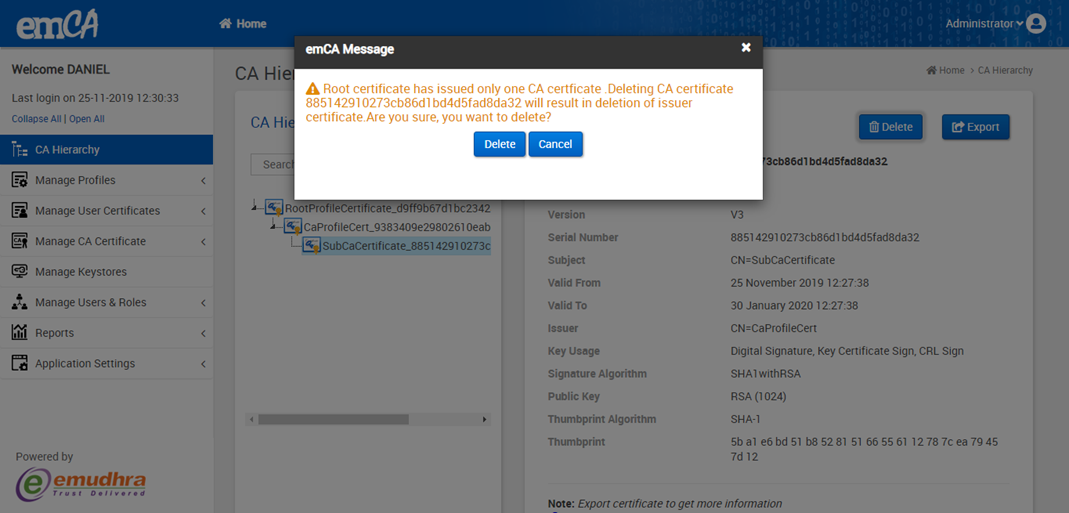Close the emCA Message dialog

click(745, 48)
